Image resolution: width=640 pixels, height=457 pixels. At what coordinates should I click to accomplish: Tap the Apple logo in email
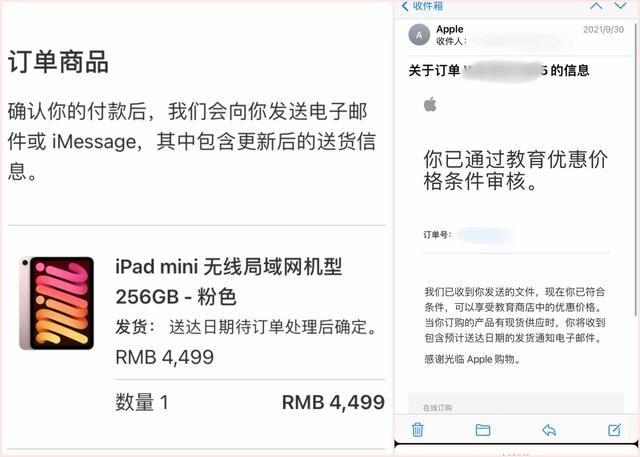click(430, 104)
